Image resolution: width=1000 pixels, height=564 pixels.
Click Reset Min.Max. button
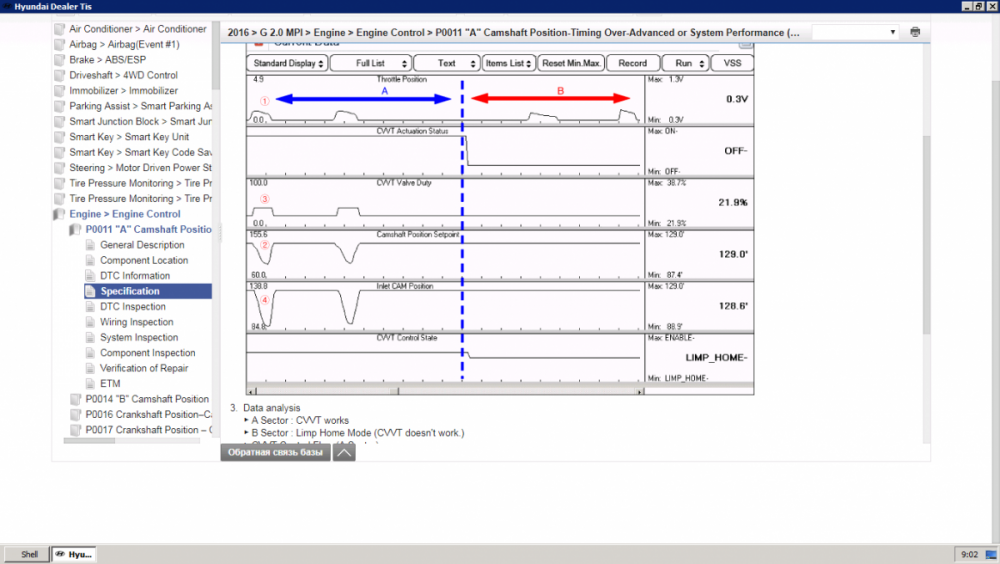(x=571, y=63)
